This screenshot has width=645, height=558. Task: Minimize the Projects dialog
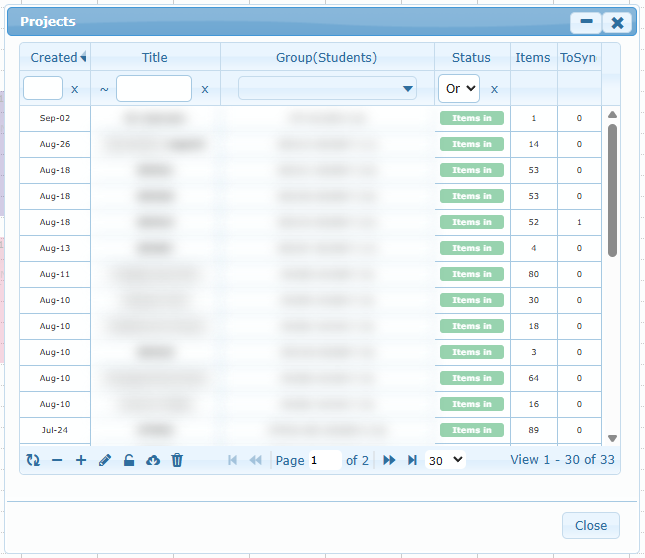click(x=586, y=22)
